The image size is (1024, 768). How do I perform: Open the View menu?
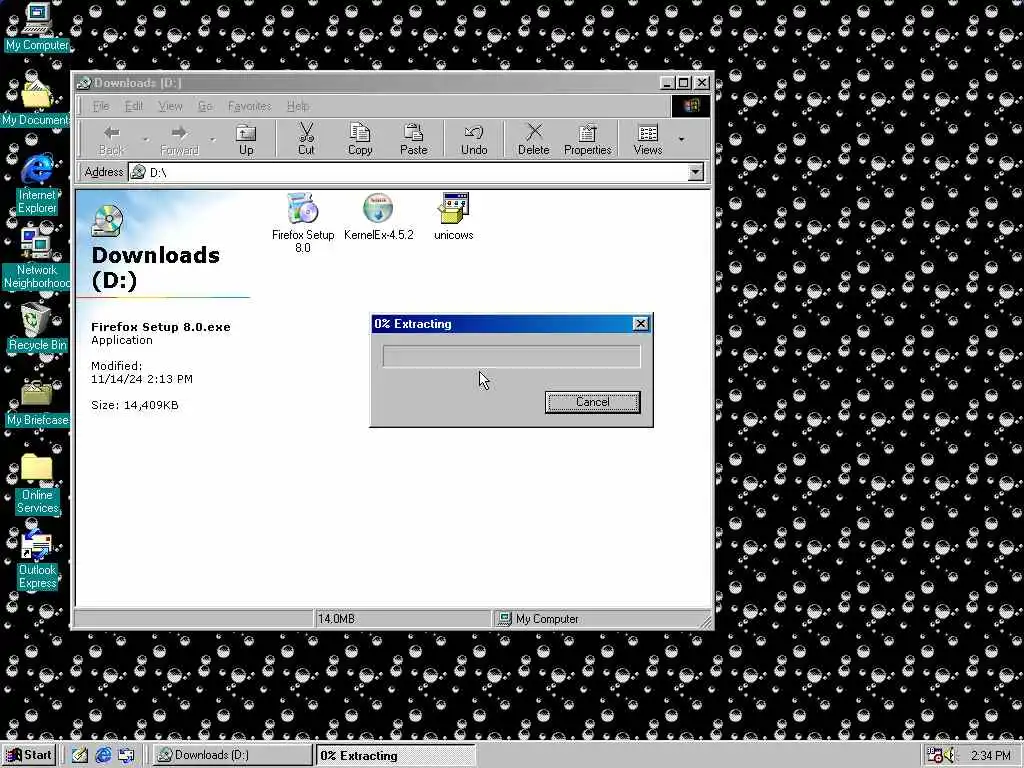[170, 106]
